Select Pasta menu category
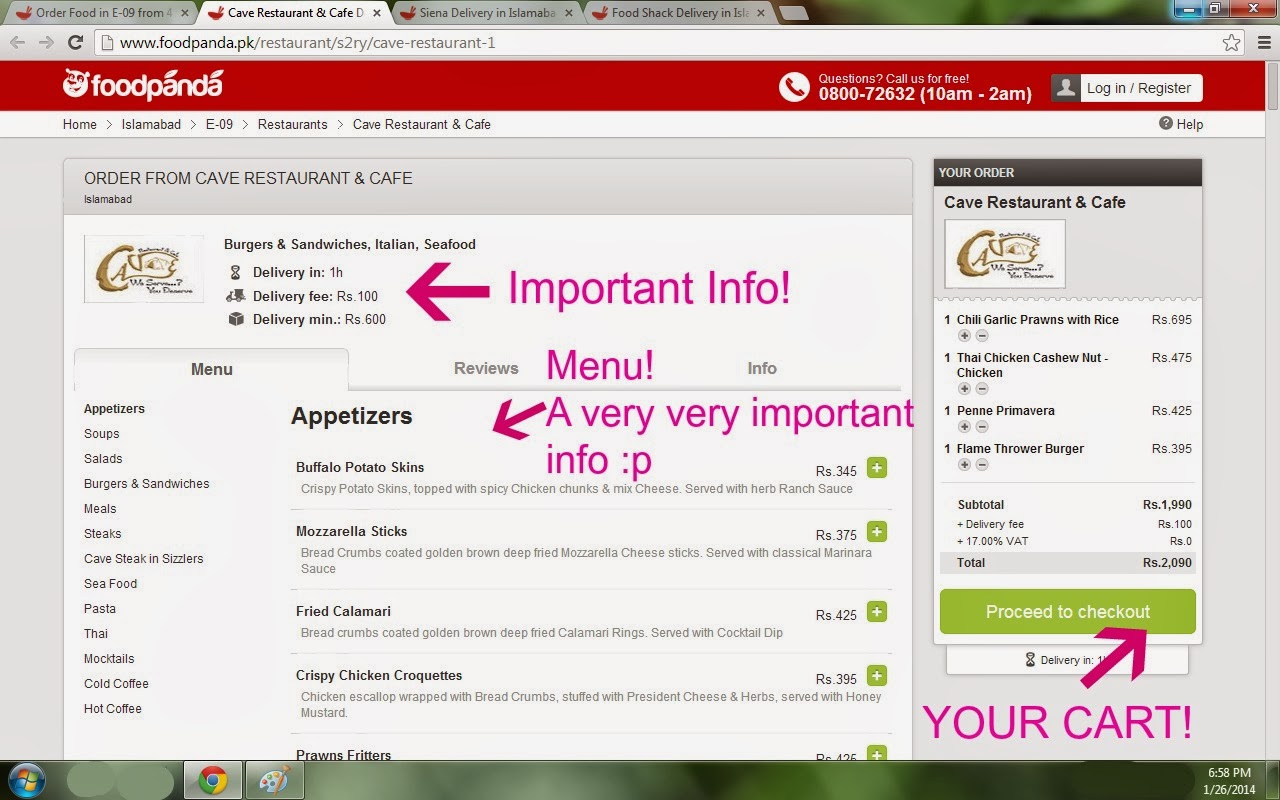Image resolution: width=1280 pixels, height=800 pixels. (100, 609)
